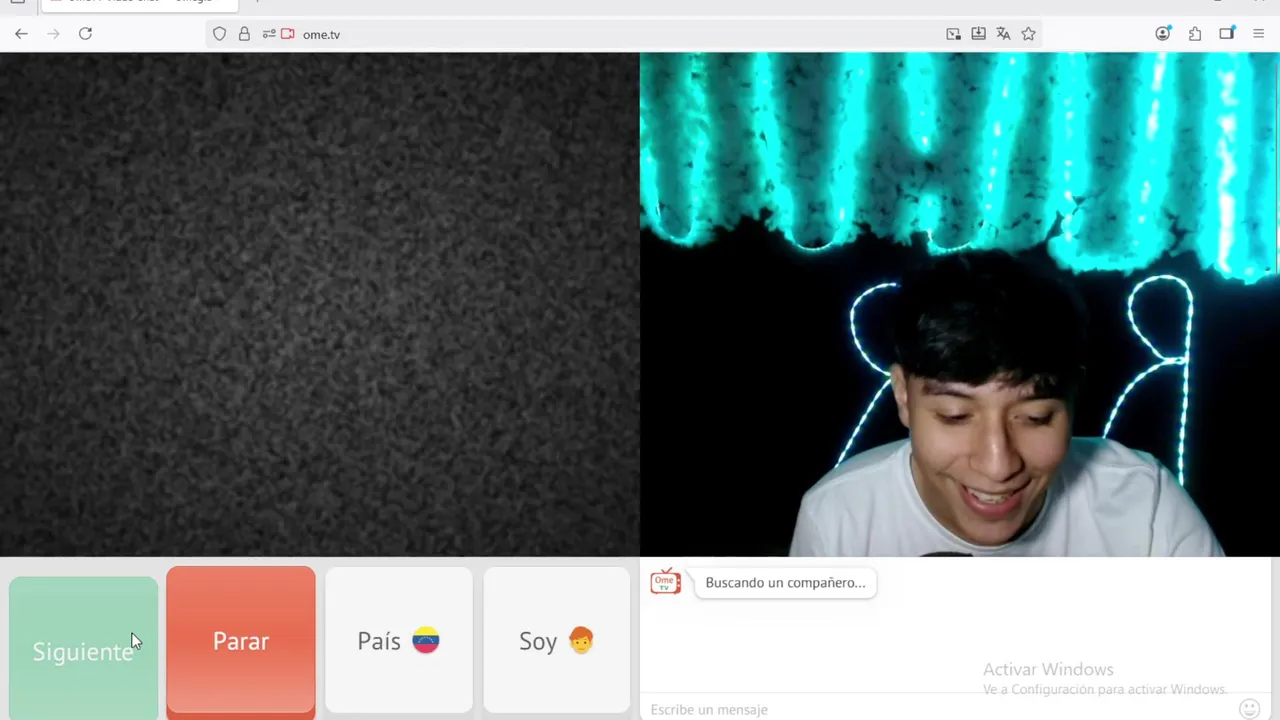This screenshot has height=720, width=1280.
Task: Click the browser forward arrow
Action: [x=53, y=34]
